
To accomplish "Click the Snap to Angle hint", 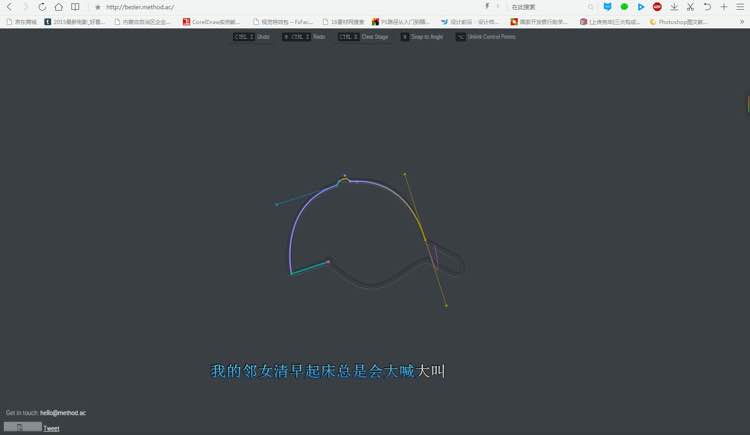I will coord(422,36).
